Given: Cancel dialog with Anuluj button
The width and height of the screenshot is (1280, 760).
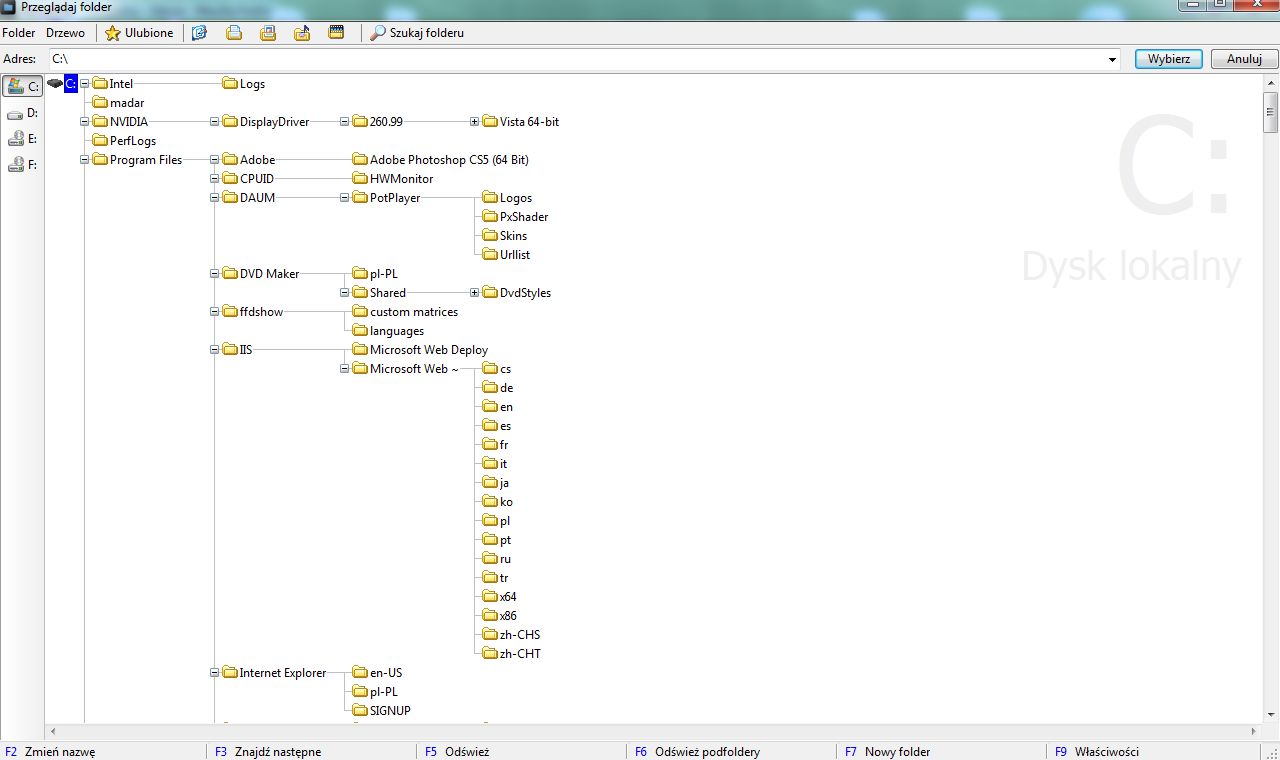Looking at the screenshot, I should point(1244,59).
